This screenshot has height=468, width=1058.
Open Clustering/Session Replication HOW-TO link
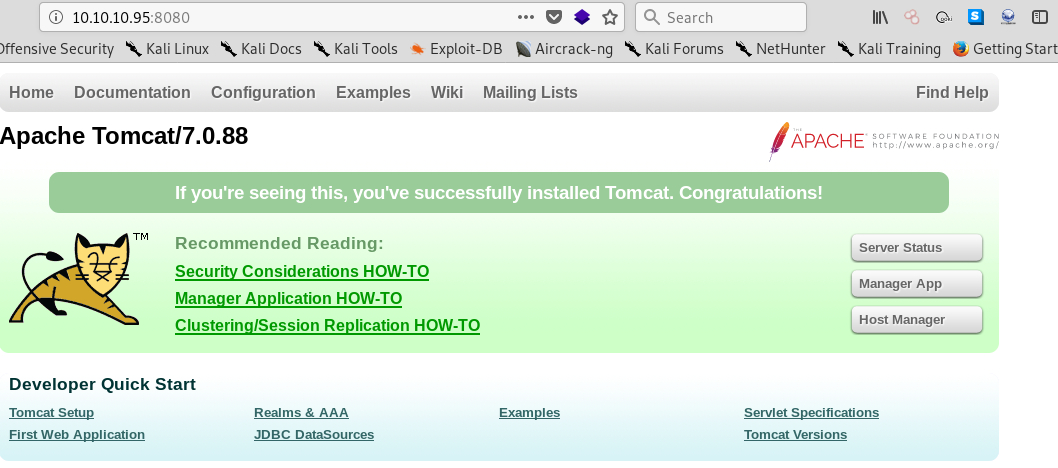[x=327, y=326]
